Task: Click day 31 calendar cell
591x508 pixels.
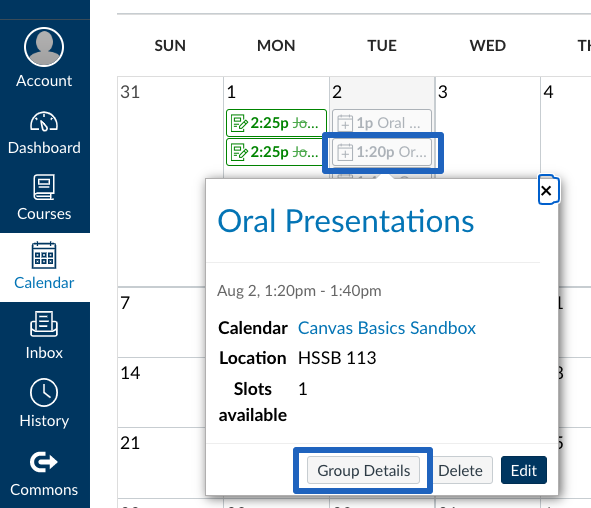Action: pyautogui.click(x=170, y=182)
